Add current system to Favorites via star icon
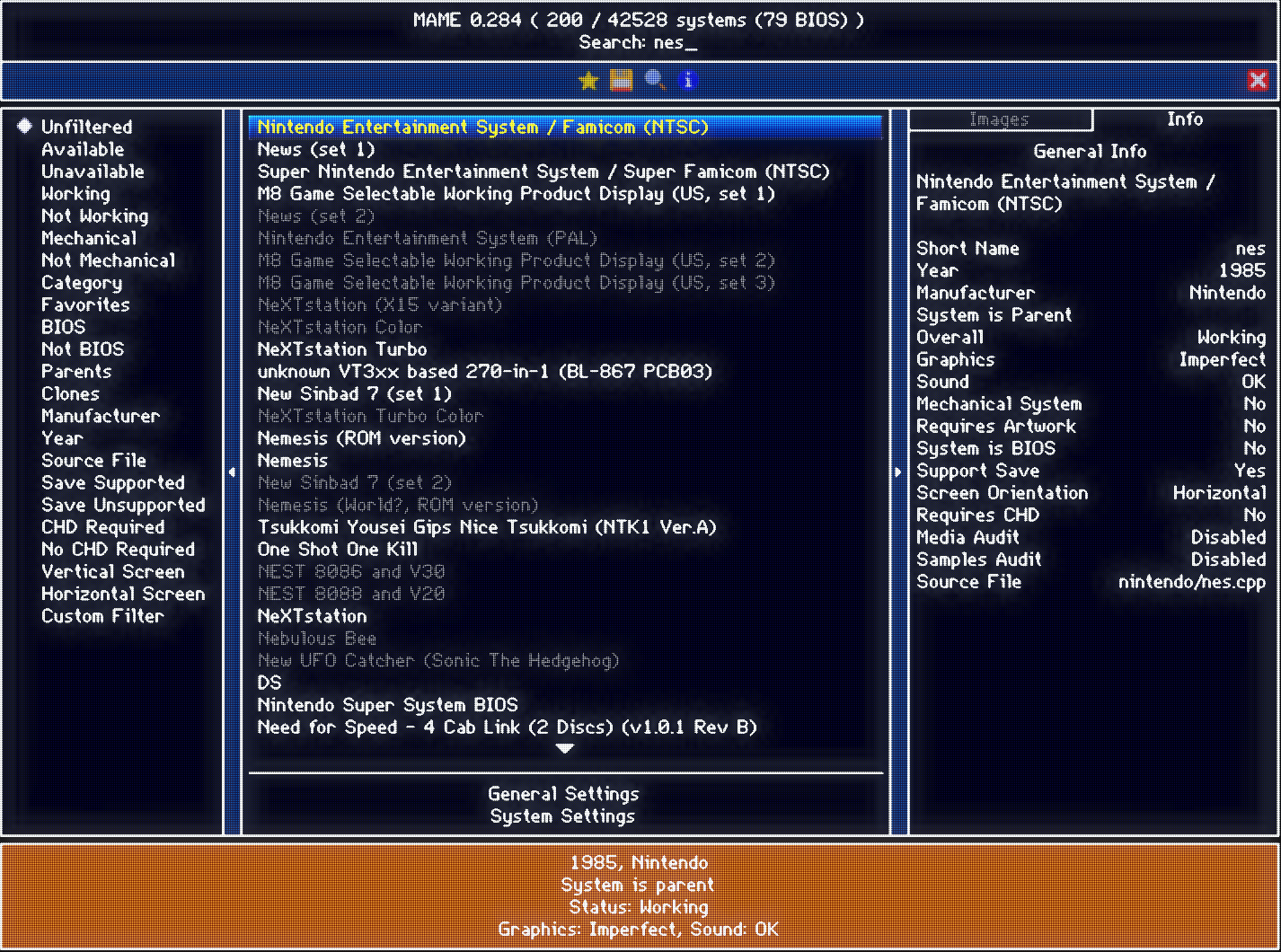The height and width of the screenshot is (952, 1281). pos(588,80)
